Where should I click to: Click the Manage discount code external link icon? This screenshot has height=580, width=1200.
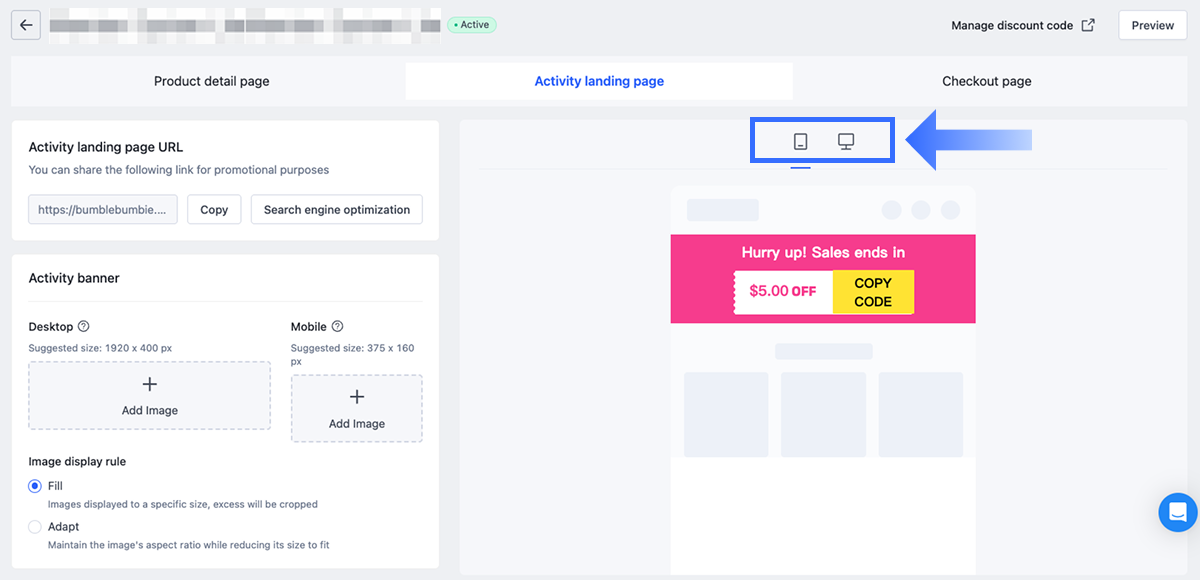point(1088,26)
